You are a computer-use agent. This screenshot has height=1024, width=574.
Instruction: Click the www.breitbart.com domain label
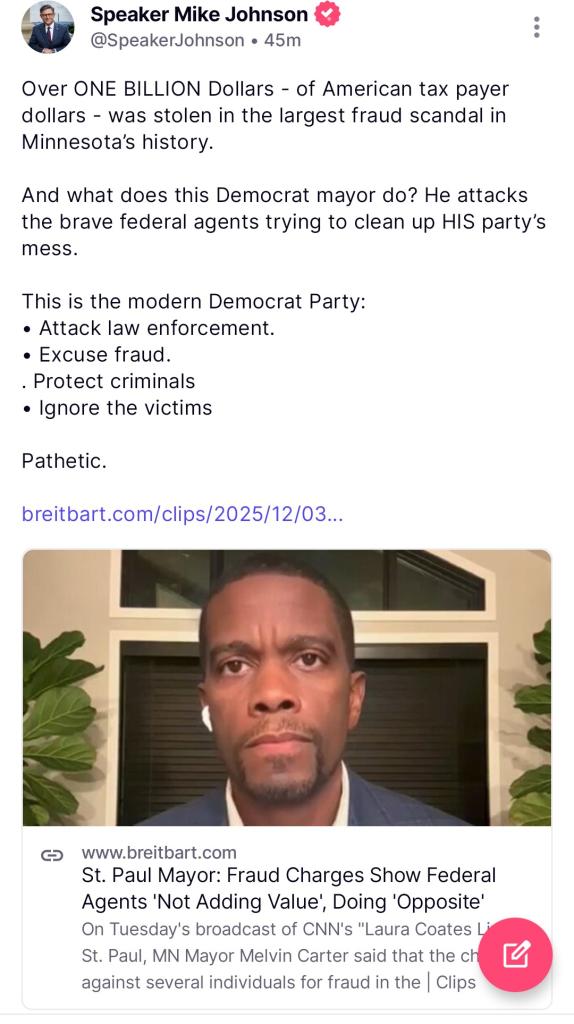click(x=159, y=852)
